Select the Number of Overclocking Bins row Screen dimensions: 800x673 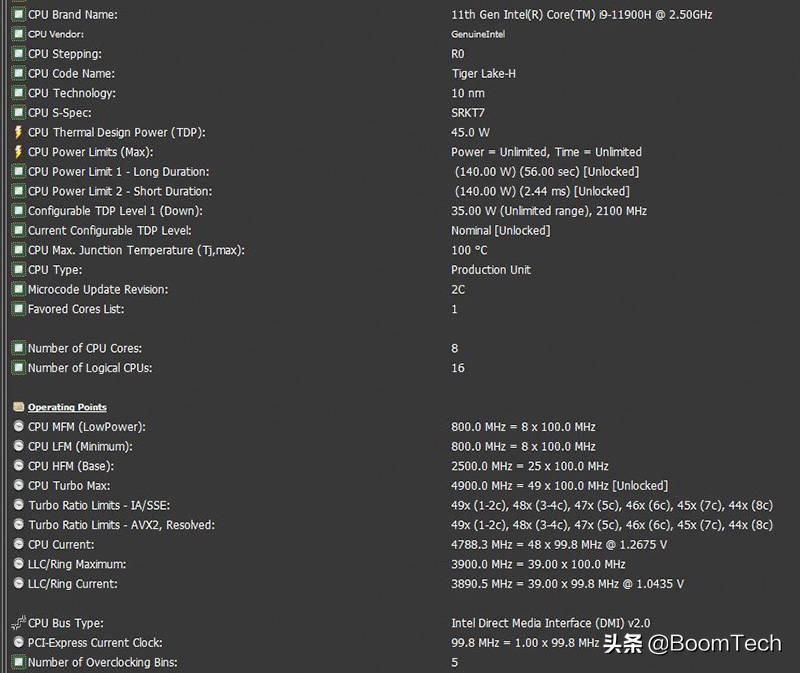pos(103,662)
